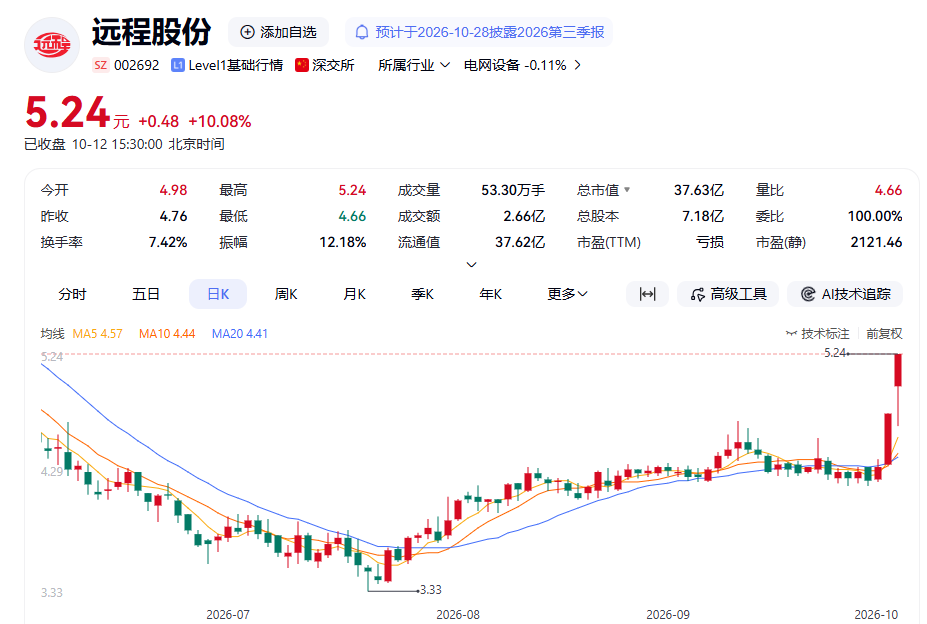Click stock code 002692
The height and width of the screenshot is (624, 927).
137,65
